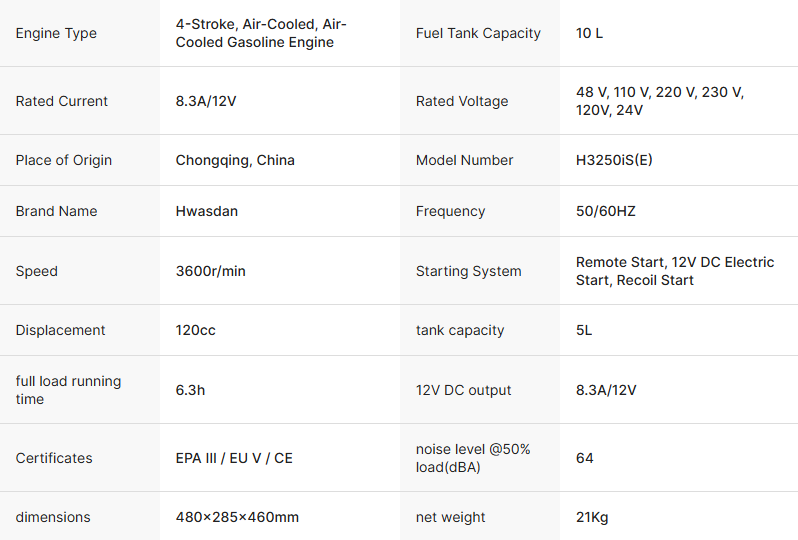The width and height of the screenshot is (798, 540).
Task: Click the Chongqing, China value
Action: pos(235,160)
